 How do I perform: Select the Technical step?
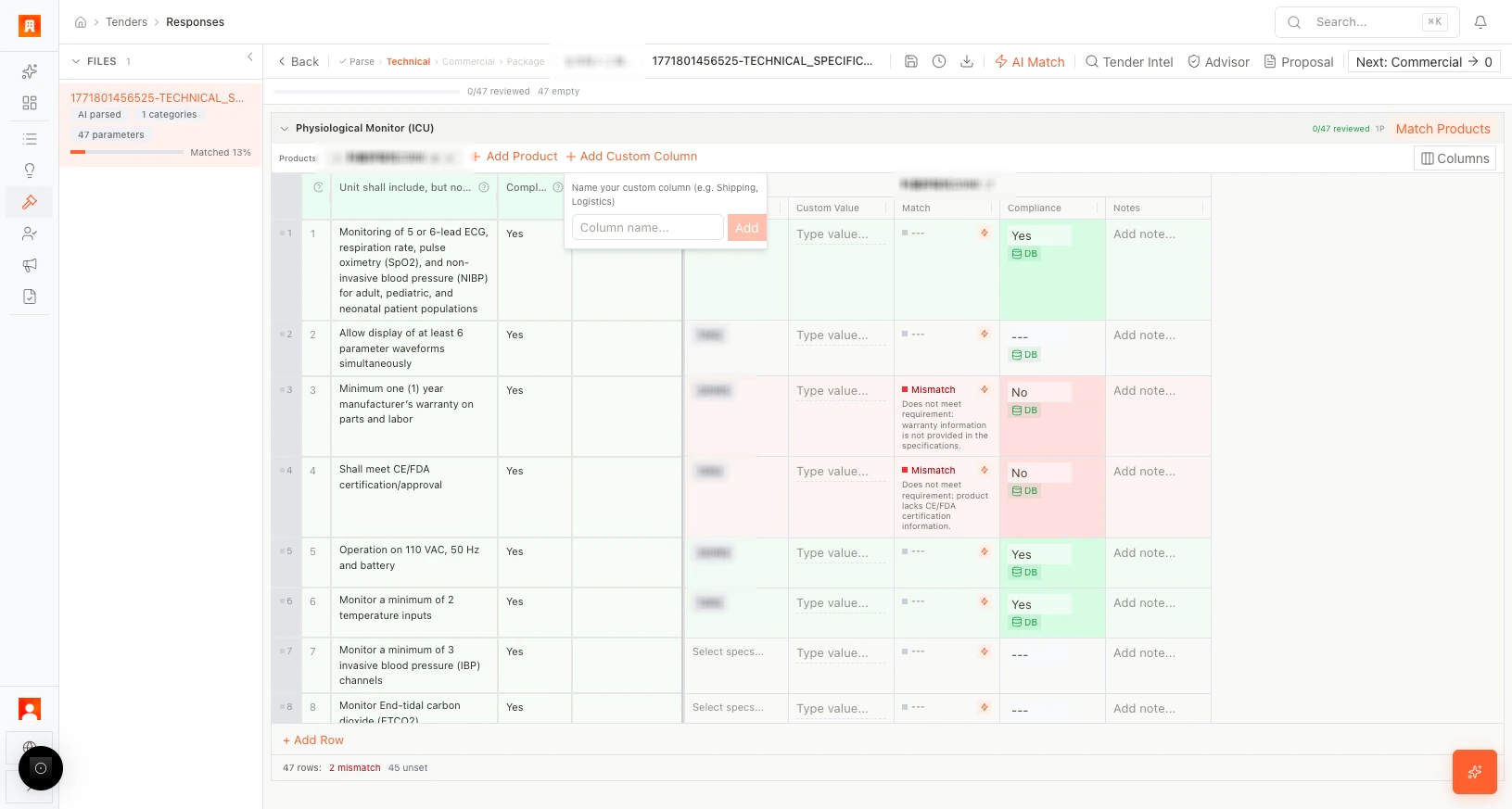(x=408, y=62)
